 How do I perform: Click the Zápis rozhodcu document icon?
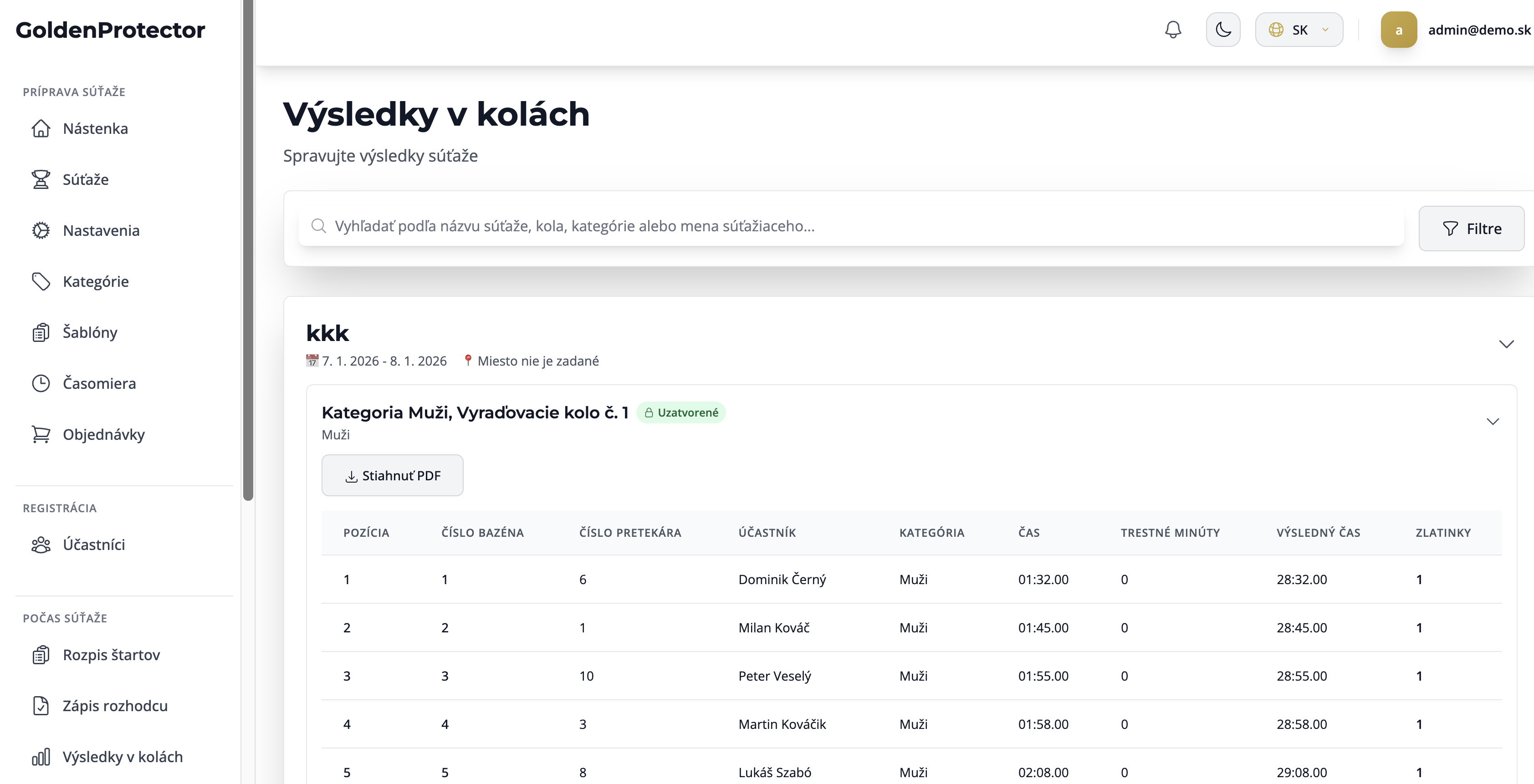tap(41, 705)
